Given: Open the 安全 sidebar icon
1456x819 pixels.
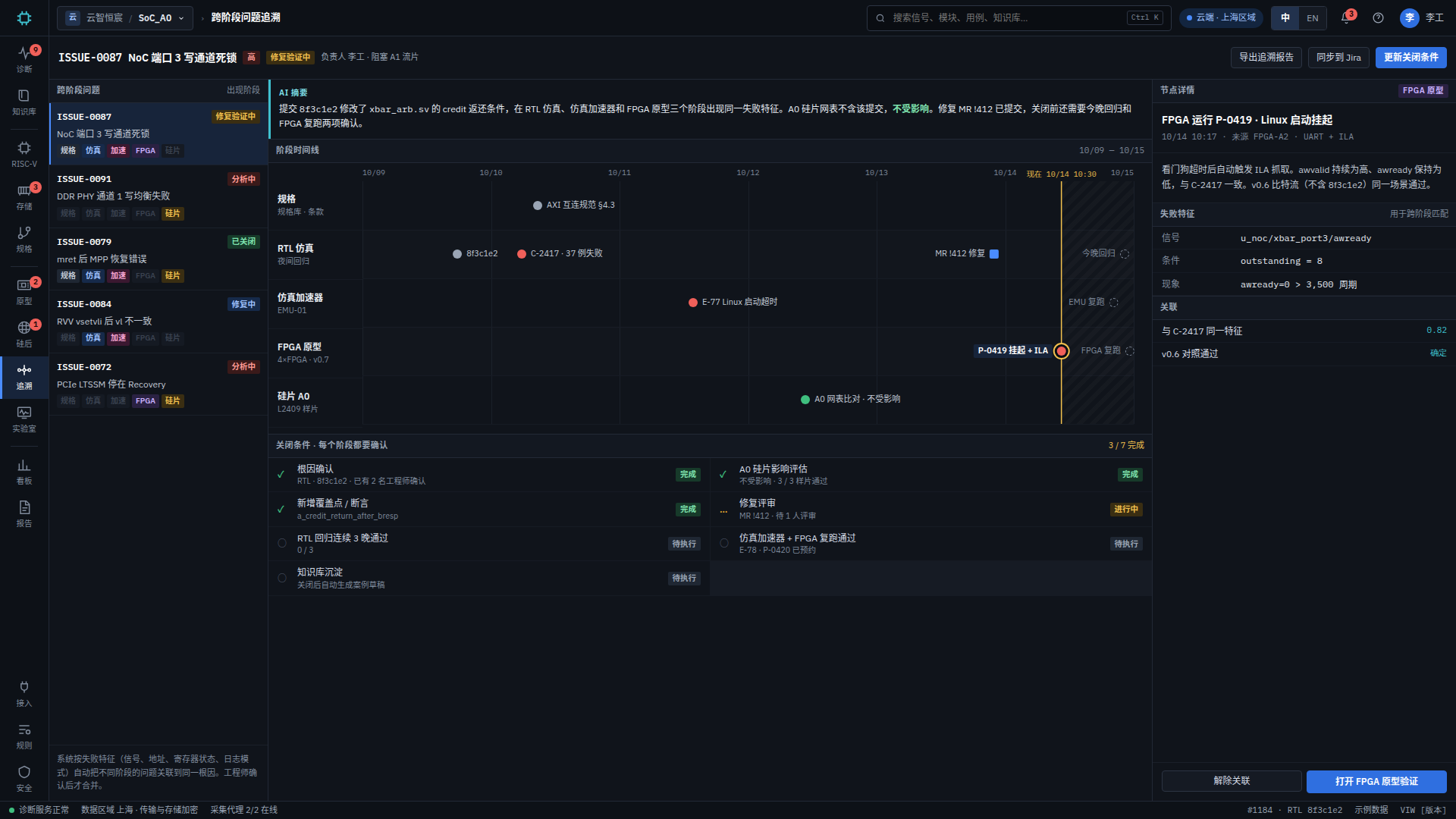Looking at the screenshot, I should pos(24,778).
